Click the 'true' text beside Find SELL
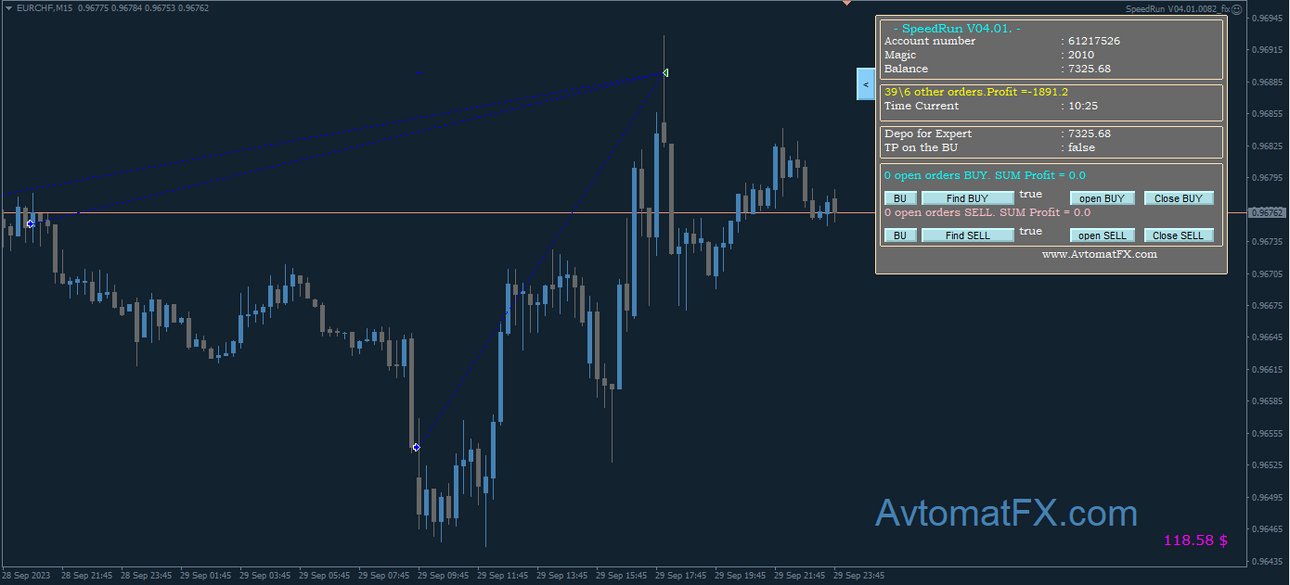 pos(1030,231)
